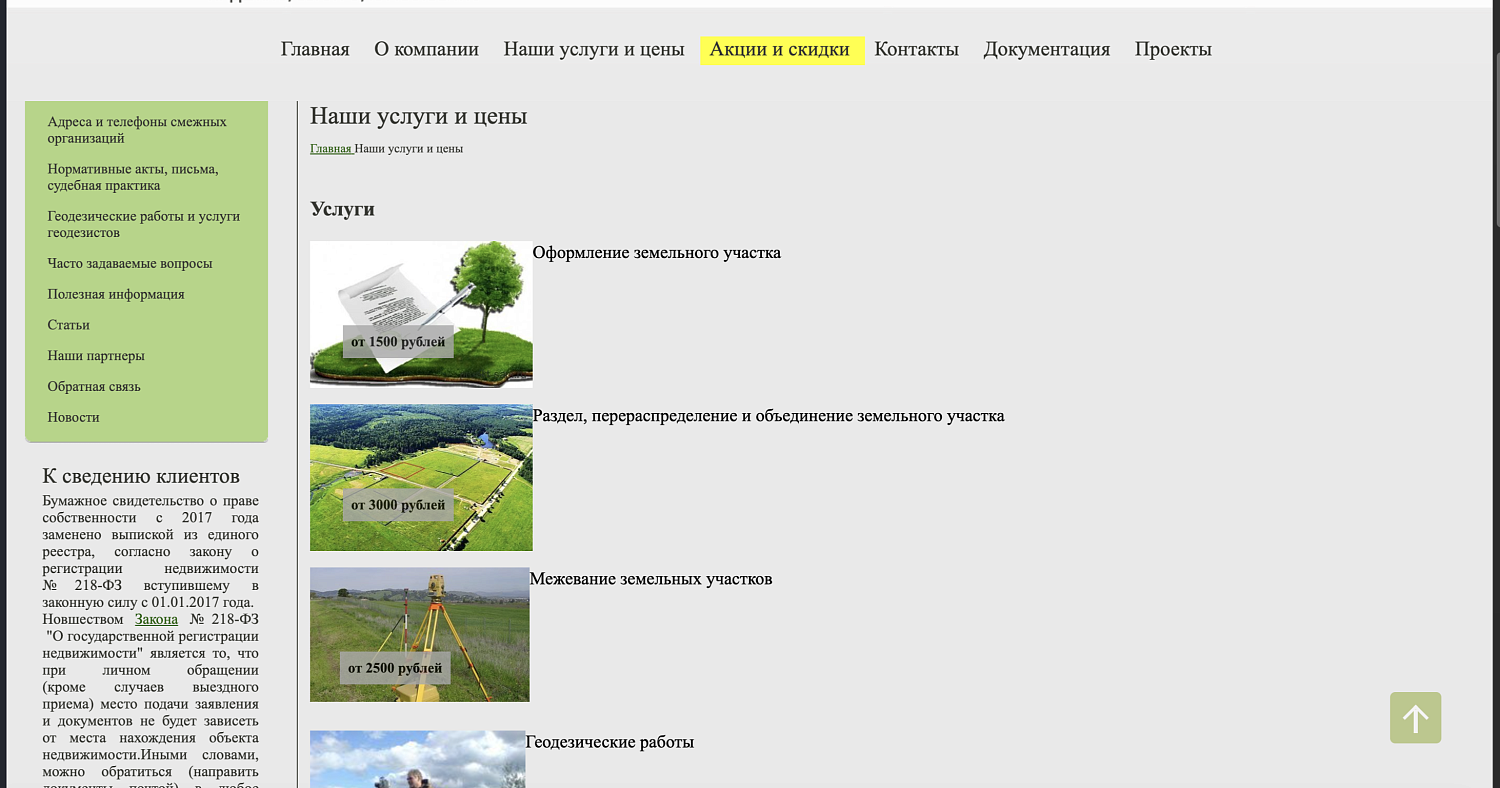The image size is (1500, 788).
Task: Open Адреса и телефоны смежных организаций sidebar link
Action: (x=137, y=130)
